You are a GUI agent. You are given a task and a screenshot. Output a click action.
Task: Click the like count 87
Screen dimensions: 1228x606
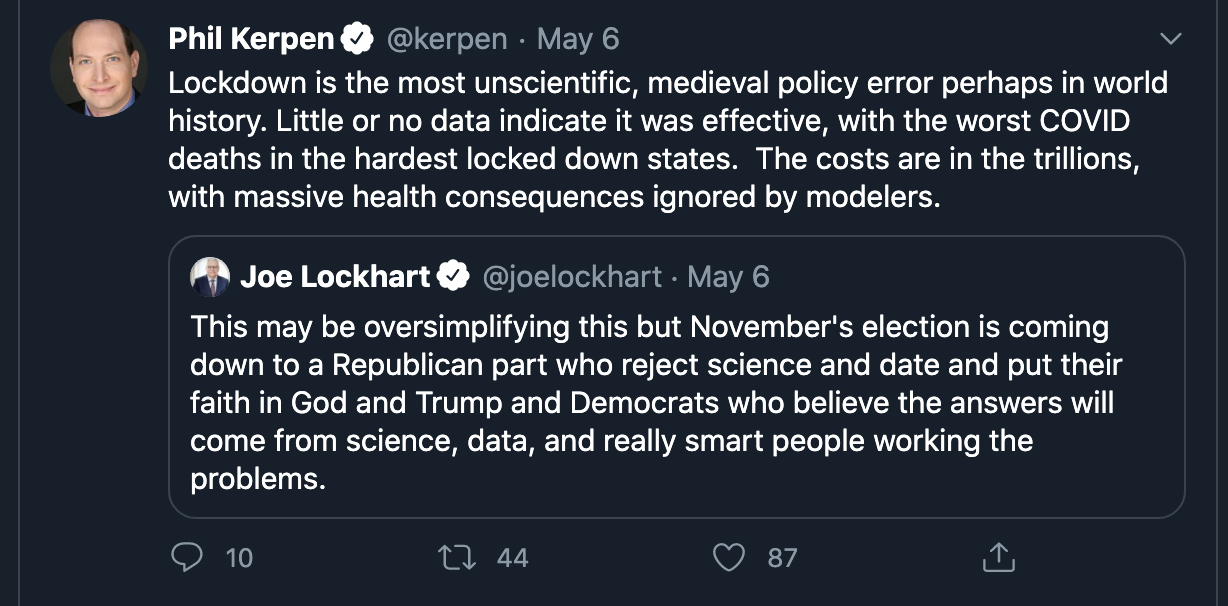click(782, 558)
